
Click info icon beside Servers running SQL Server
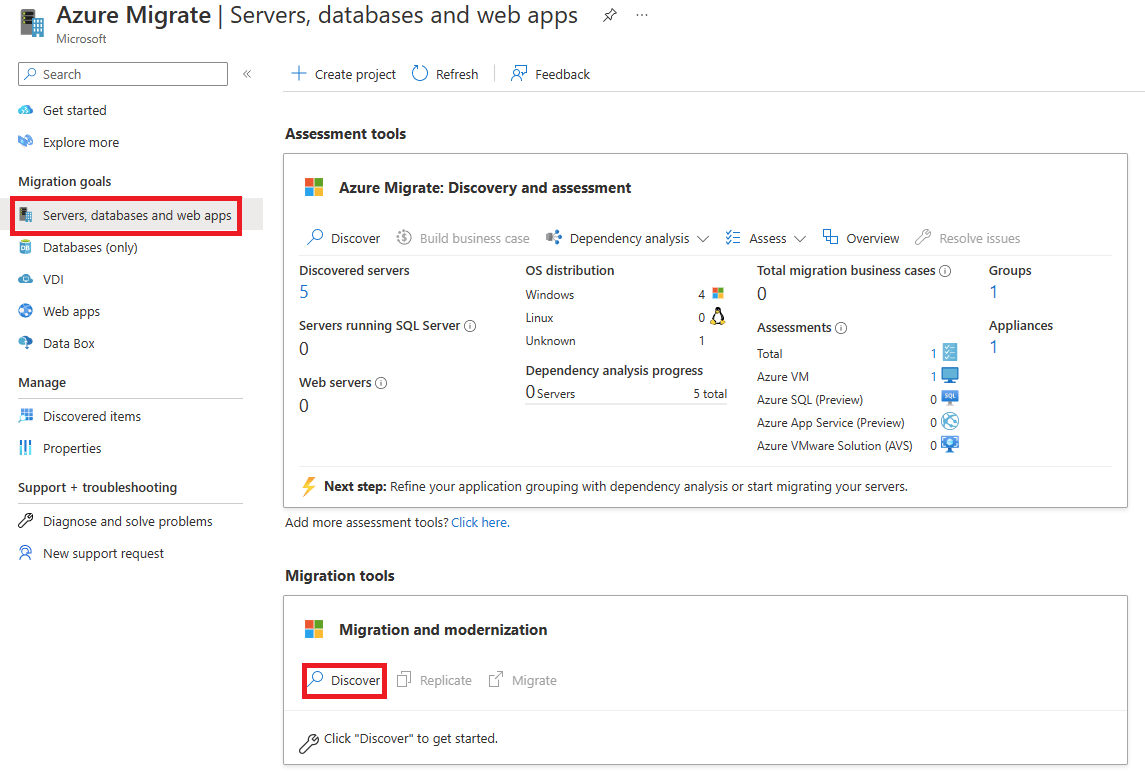(x=470, y=326)
